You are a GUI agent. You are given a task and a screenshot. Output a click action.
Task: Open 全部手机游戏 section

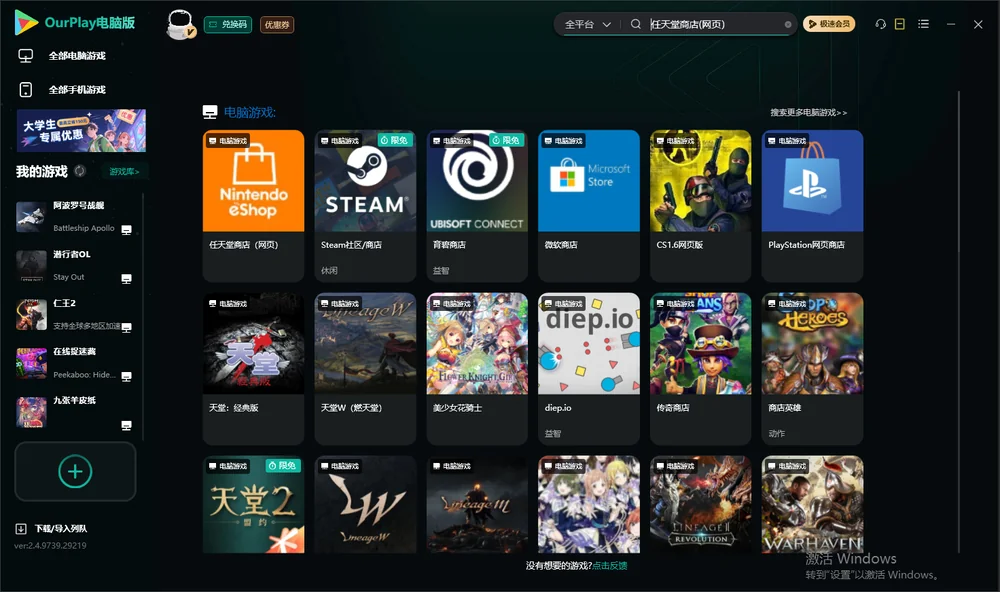click(x=62, y=89)
